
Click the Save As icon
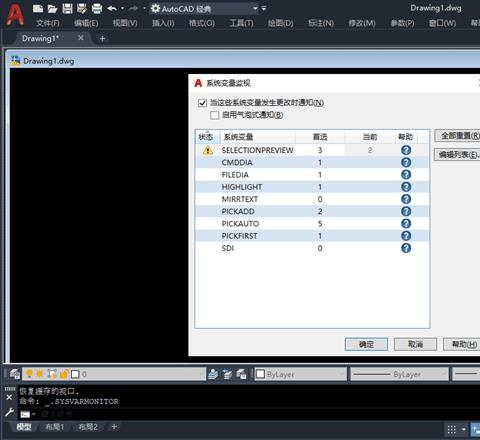82,8
